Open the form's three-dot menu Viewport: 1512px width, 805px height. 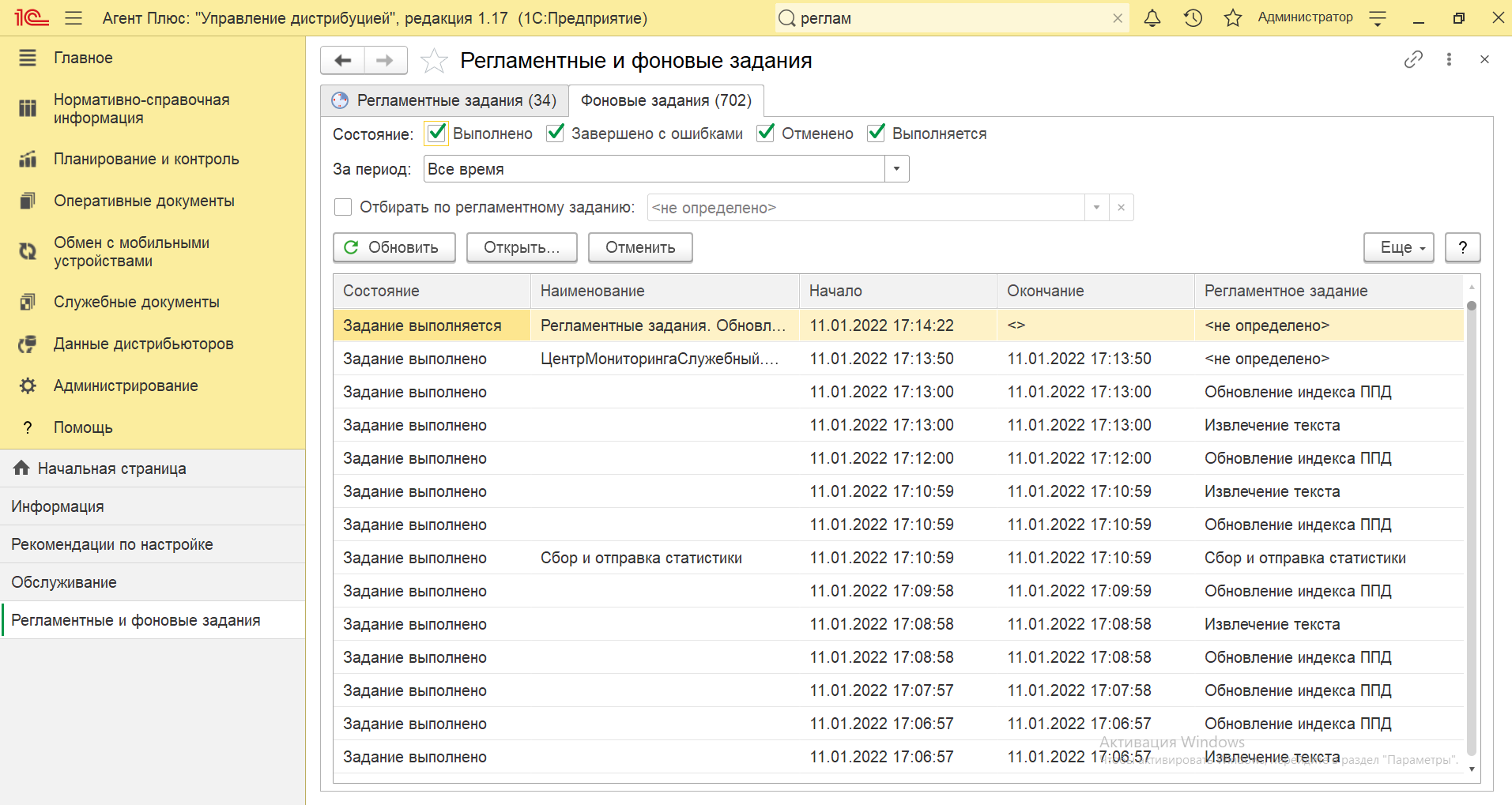[x=1449, y=59]
